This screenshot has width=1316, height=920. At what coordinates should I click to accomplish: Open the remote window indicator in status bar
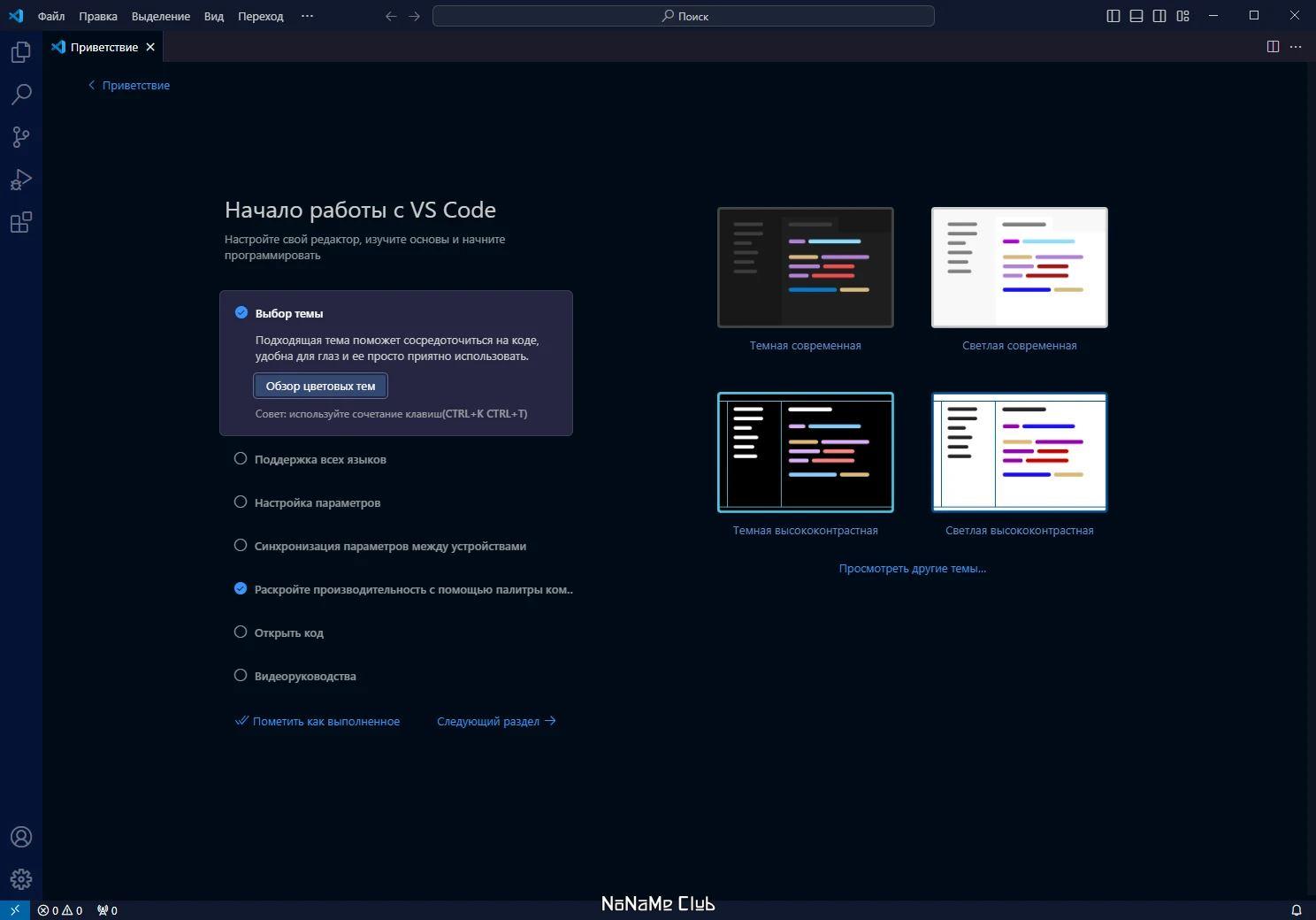pyautogui.click(x=15, y=910)
